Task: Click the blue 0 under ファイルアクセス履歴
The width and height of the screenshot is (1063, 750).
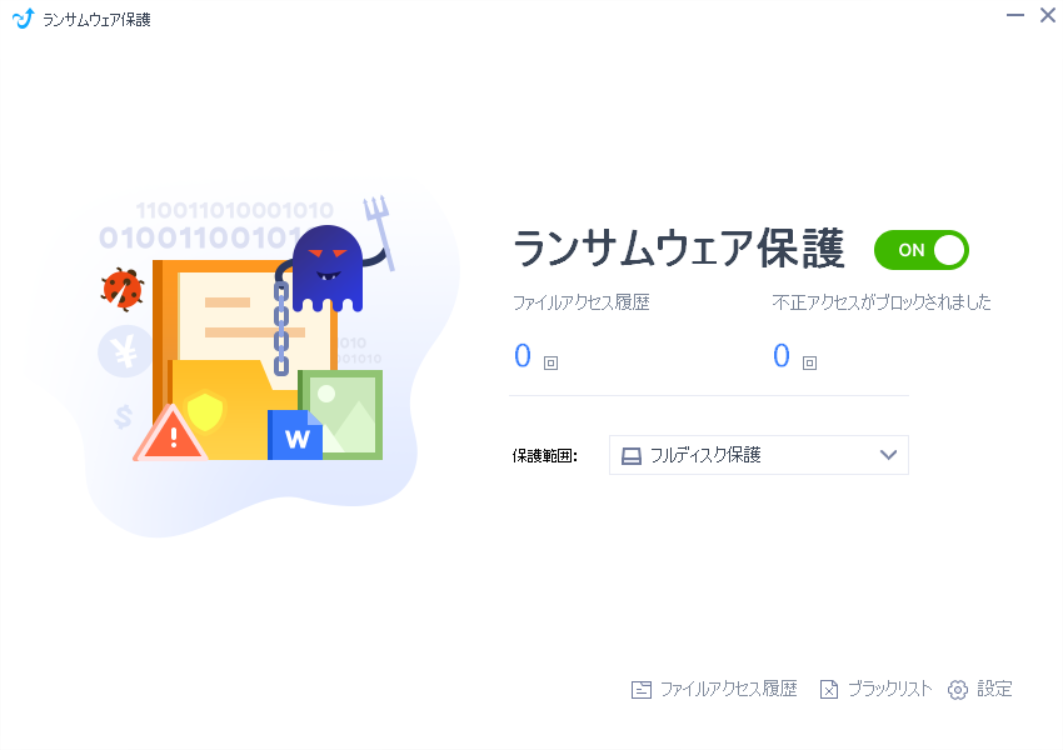Action: tap(522, 356)
